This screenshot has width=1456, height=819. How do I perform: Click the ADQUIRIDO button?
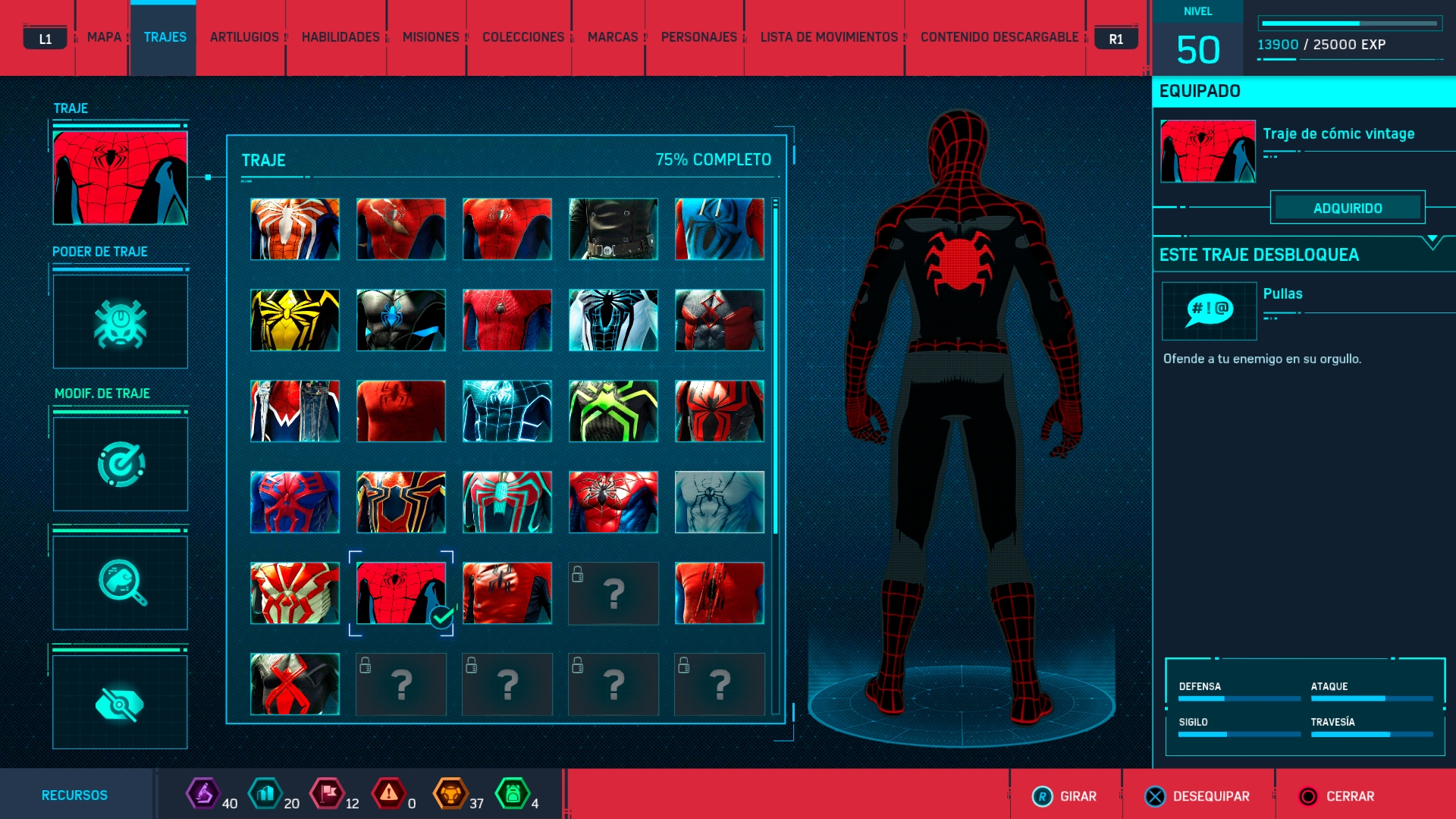point(1348,208)
